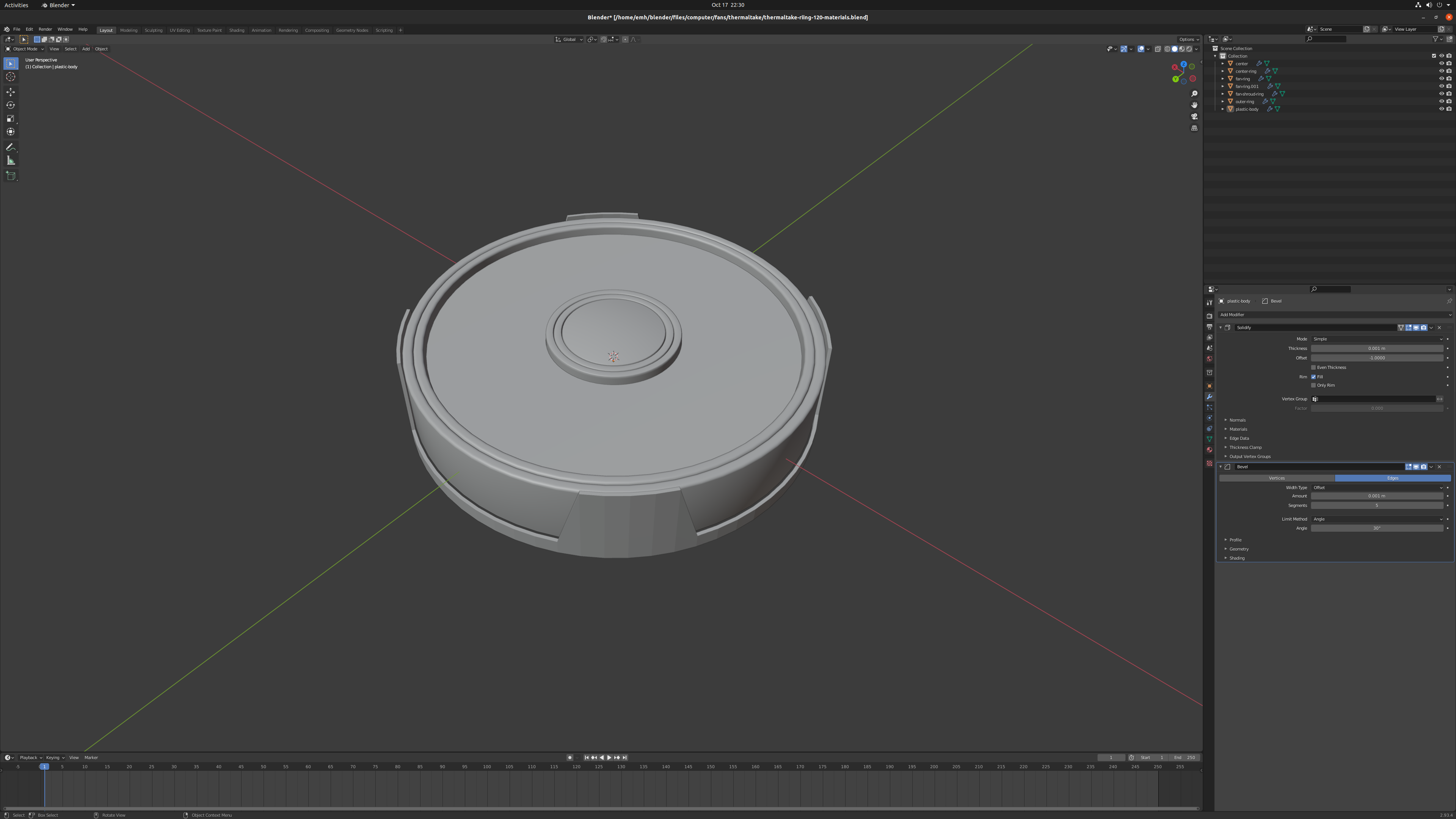Image resolution: width=1456 pixels, height=819 pixels.
Task: Open the Object Constraints properties tab
Action: 1210,429
